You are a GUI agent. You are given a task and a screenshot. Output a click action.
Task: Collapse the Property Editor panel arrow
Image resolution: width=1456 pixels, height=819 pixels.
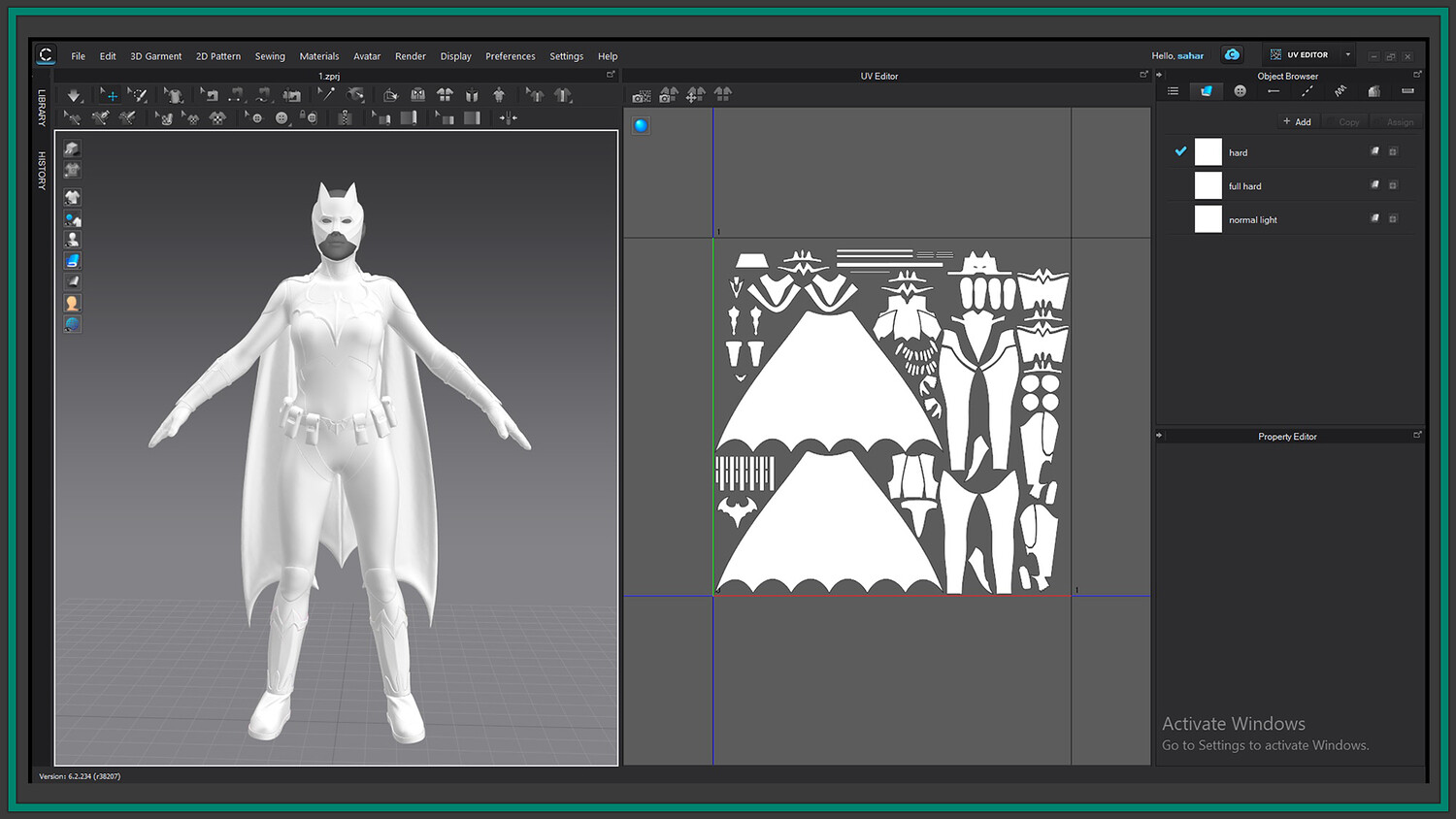tap(1159, 436)
